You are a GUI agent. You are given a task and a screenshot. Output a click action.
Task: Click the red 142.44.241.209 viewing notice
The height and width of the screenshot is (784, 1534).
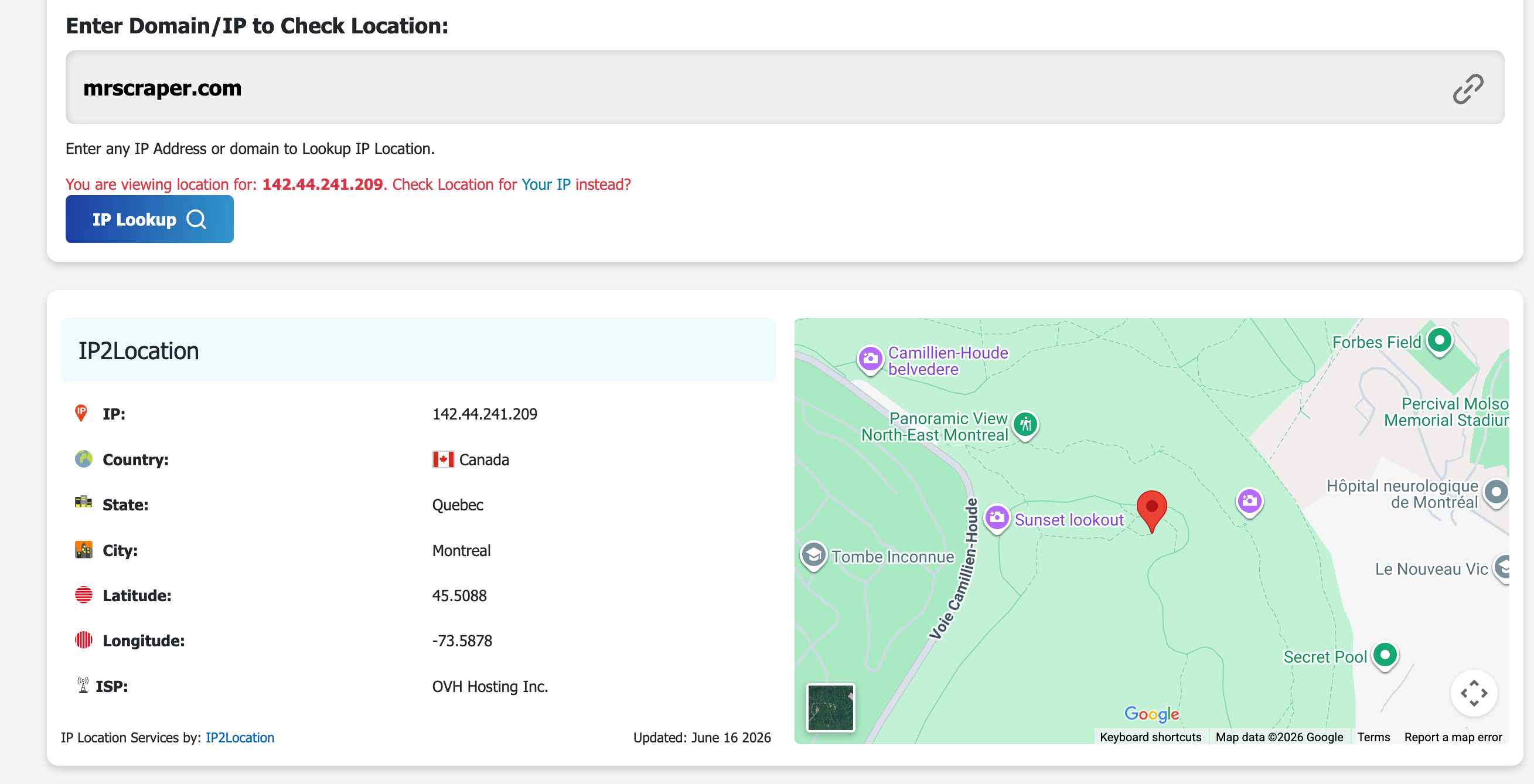pos(323,185)
